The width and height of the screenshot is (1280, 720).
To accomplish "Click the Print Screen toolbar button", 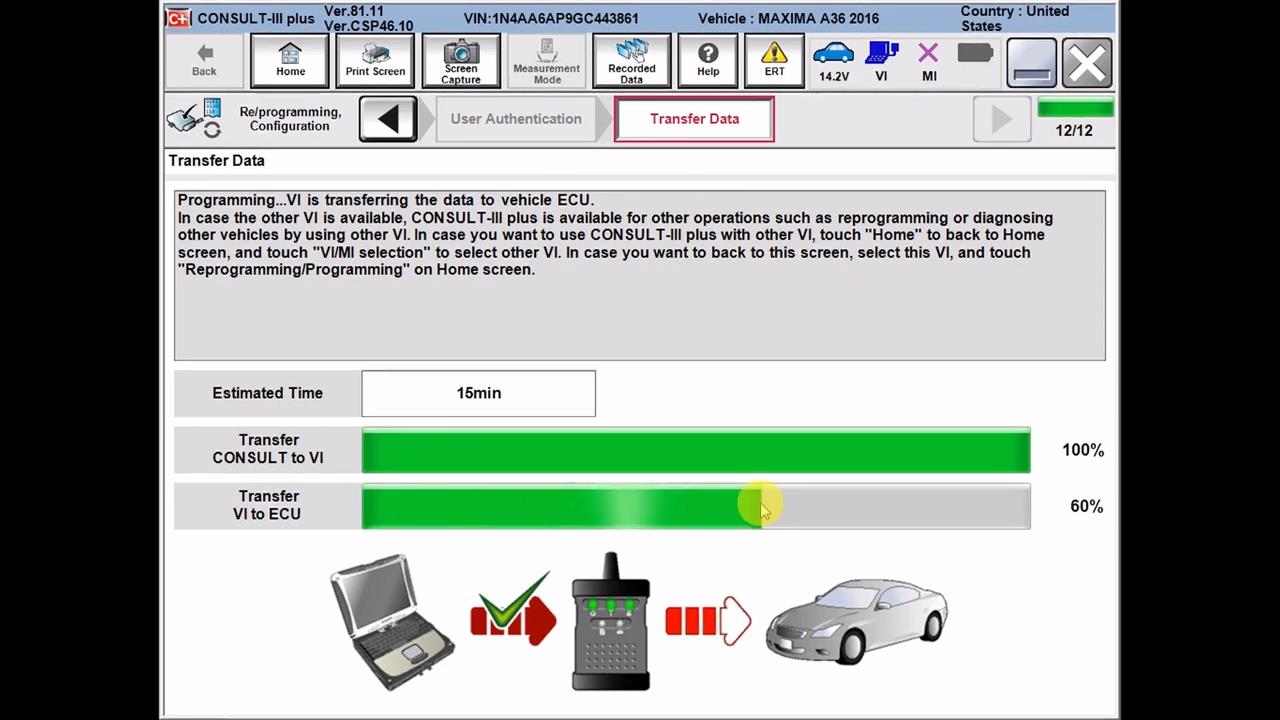I will (375, 61).
